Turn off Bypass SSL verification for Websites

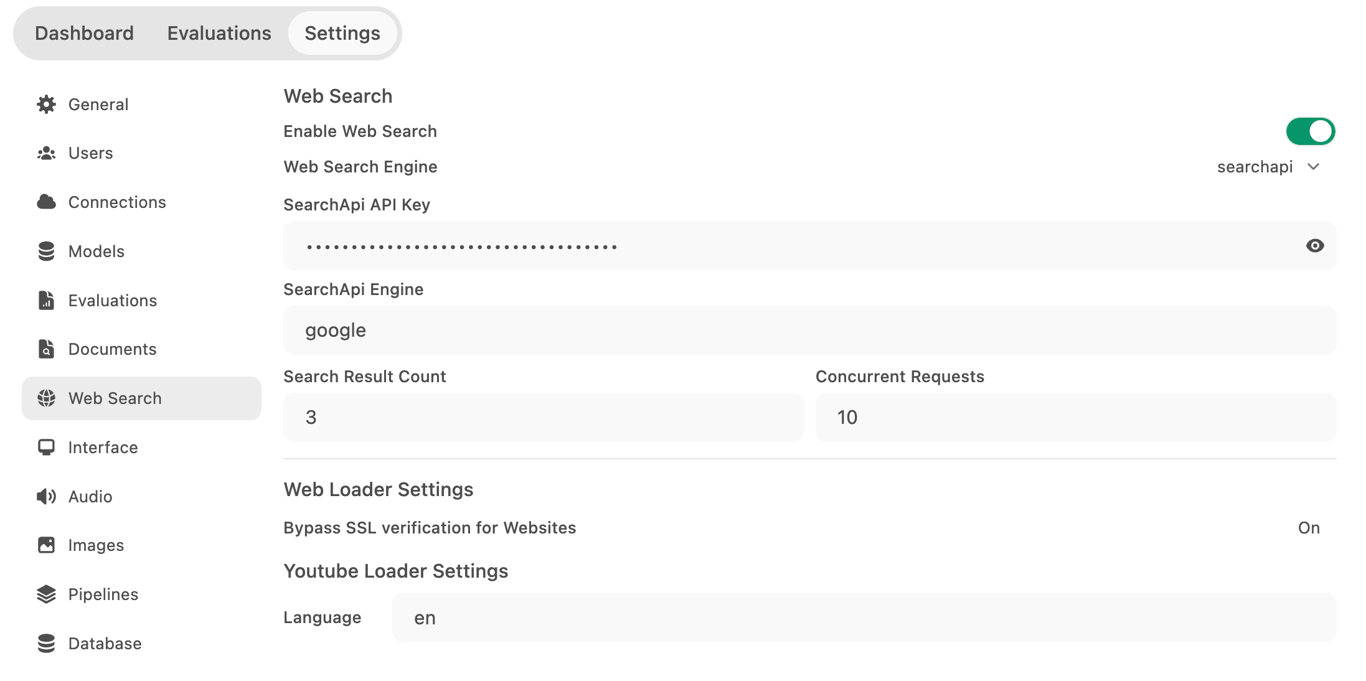tap(1309, 527)
